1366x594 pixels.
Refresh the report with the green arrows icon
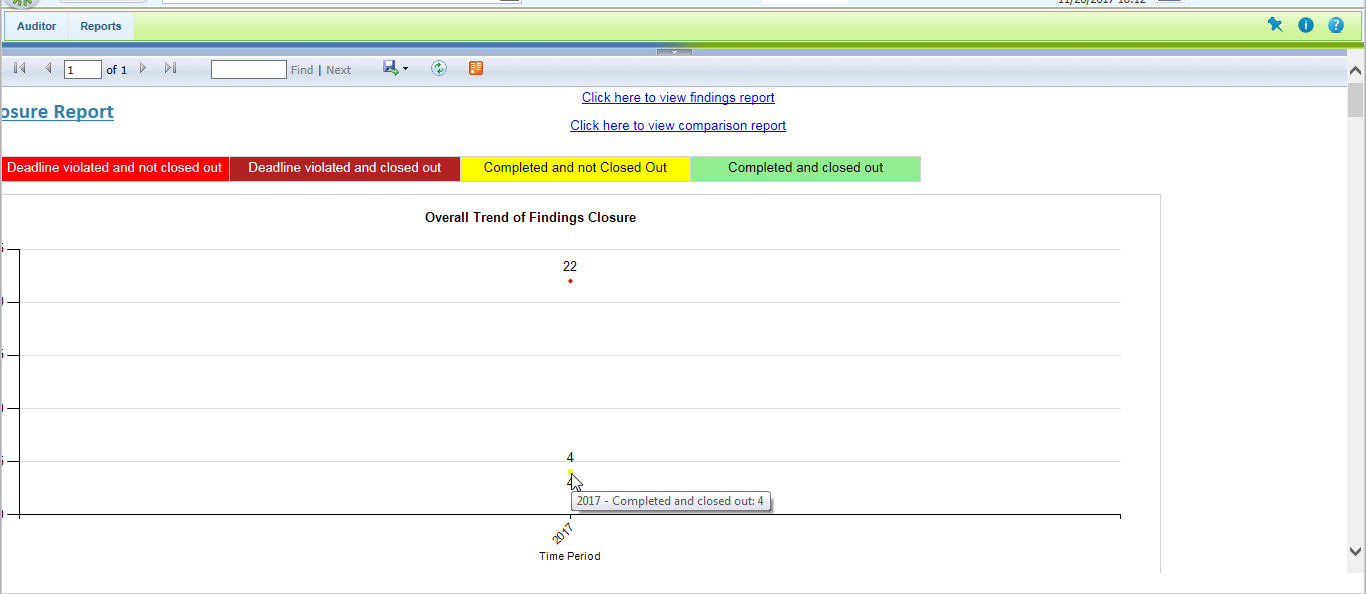[439, 68]
